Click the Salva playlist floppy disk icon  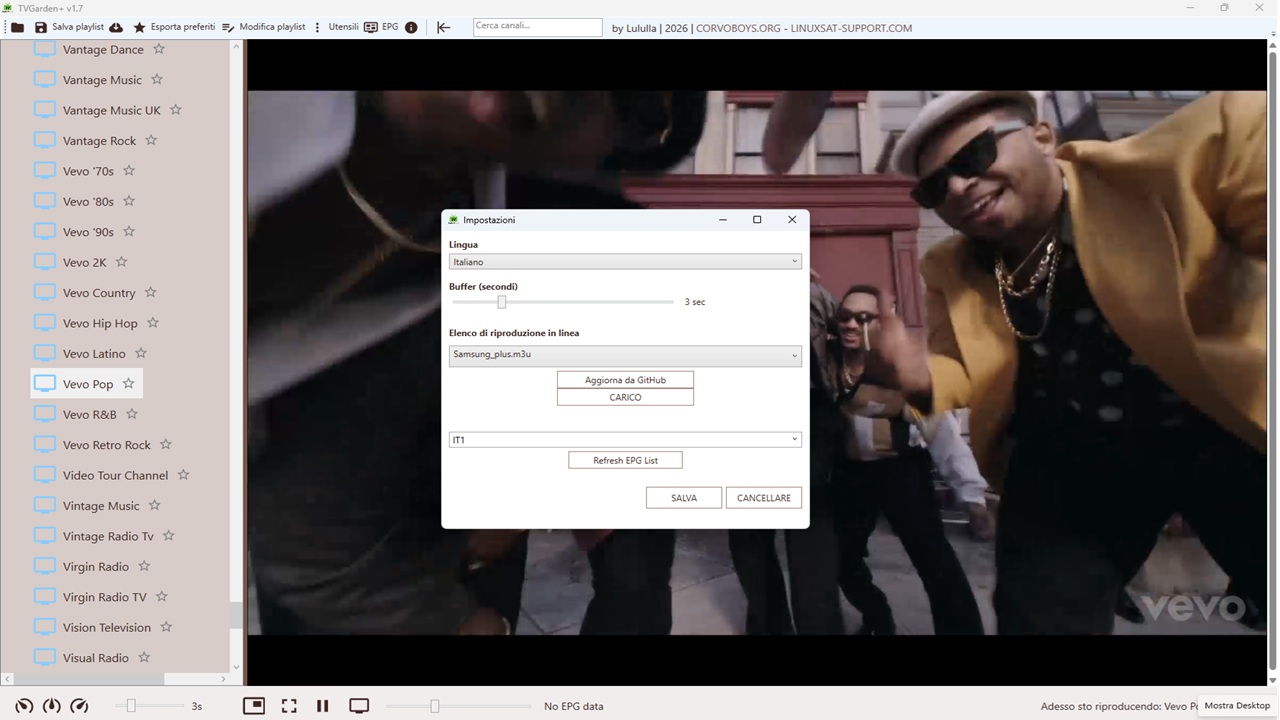[41, 28]
